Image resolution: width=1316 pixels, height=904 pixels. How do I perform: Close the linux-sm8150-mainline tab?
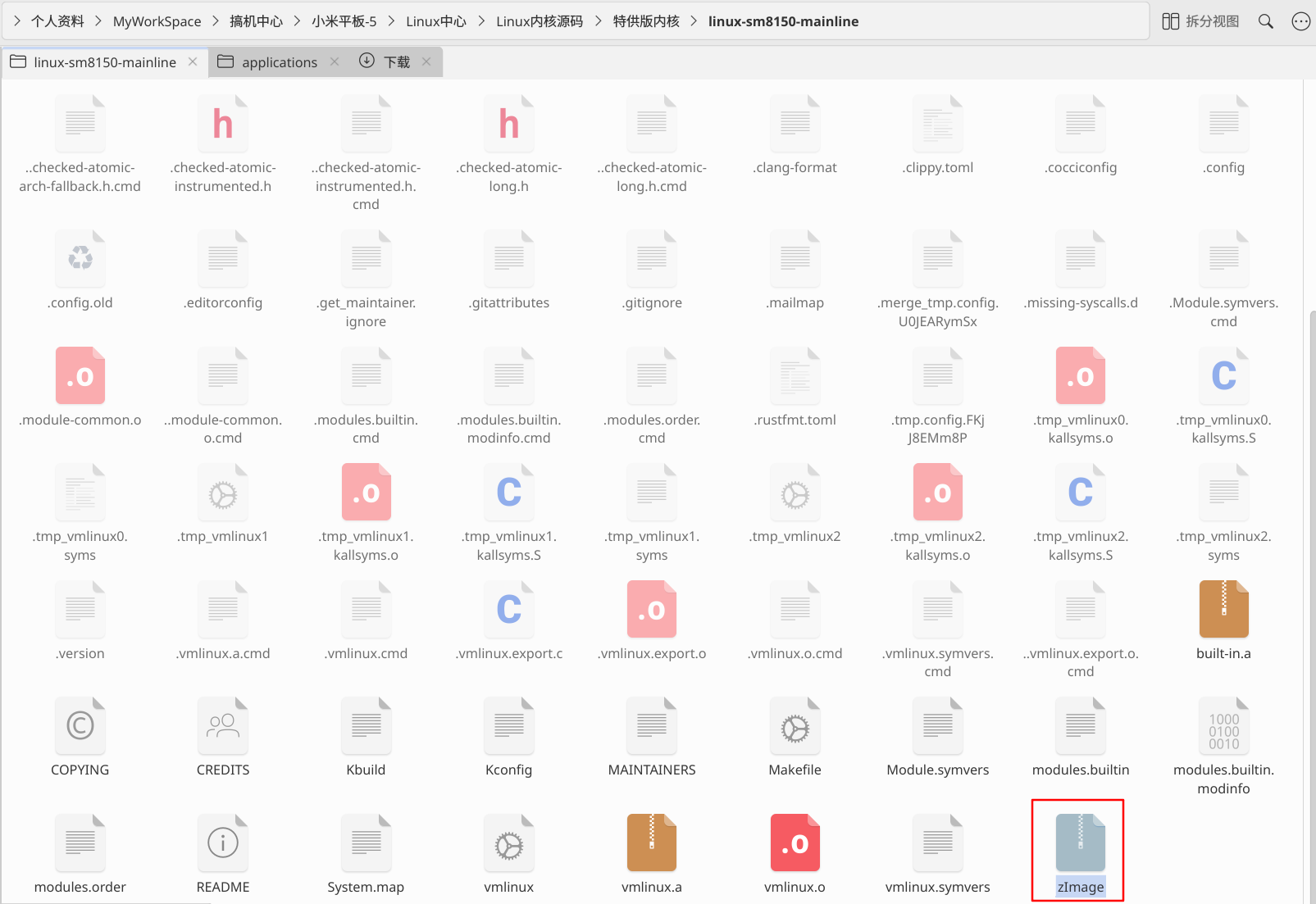click(193, 61)
